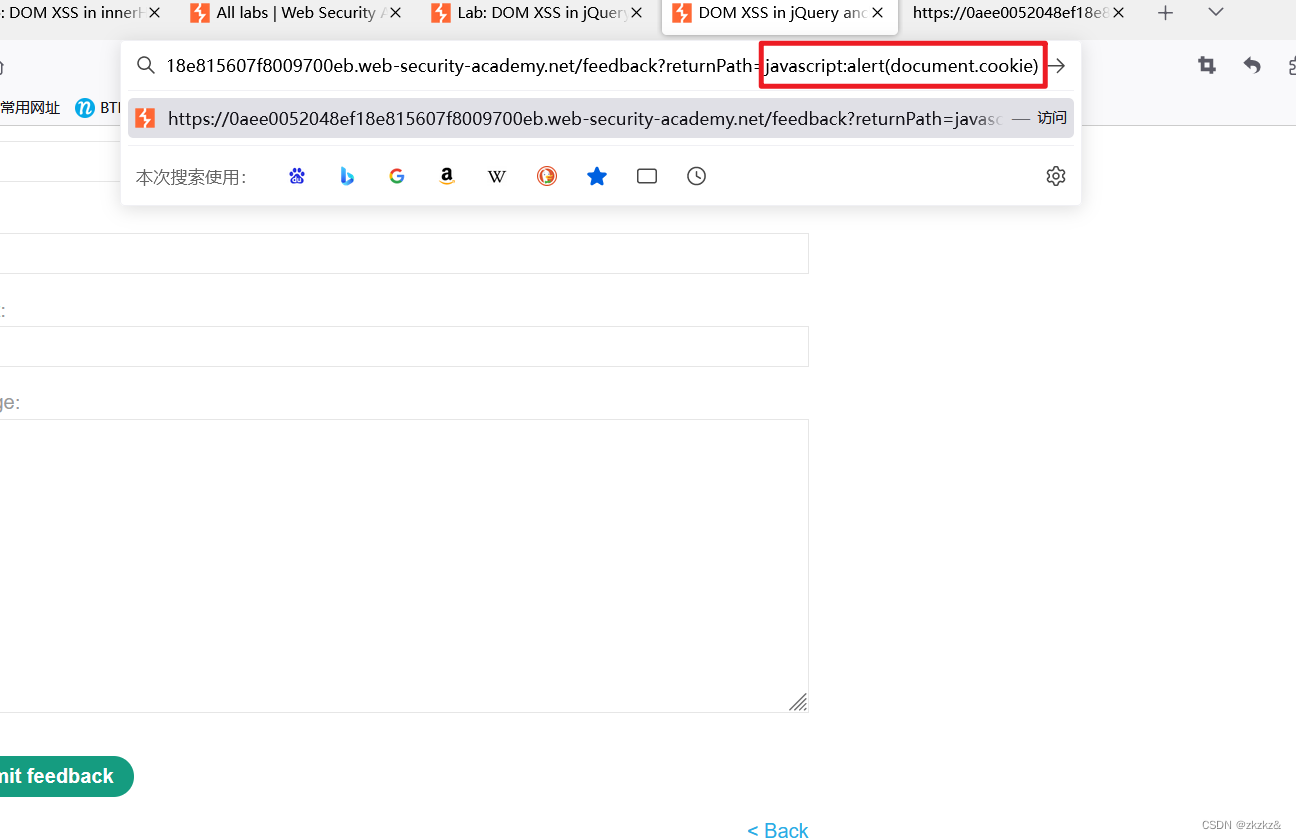Screen dimensions: 1296x839
Task: Select the orange browser search engine icon
Action: (x=547, y=176)
